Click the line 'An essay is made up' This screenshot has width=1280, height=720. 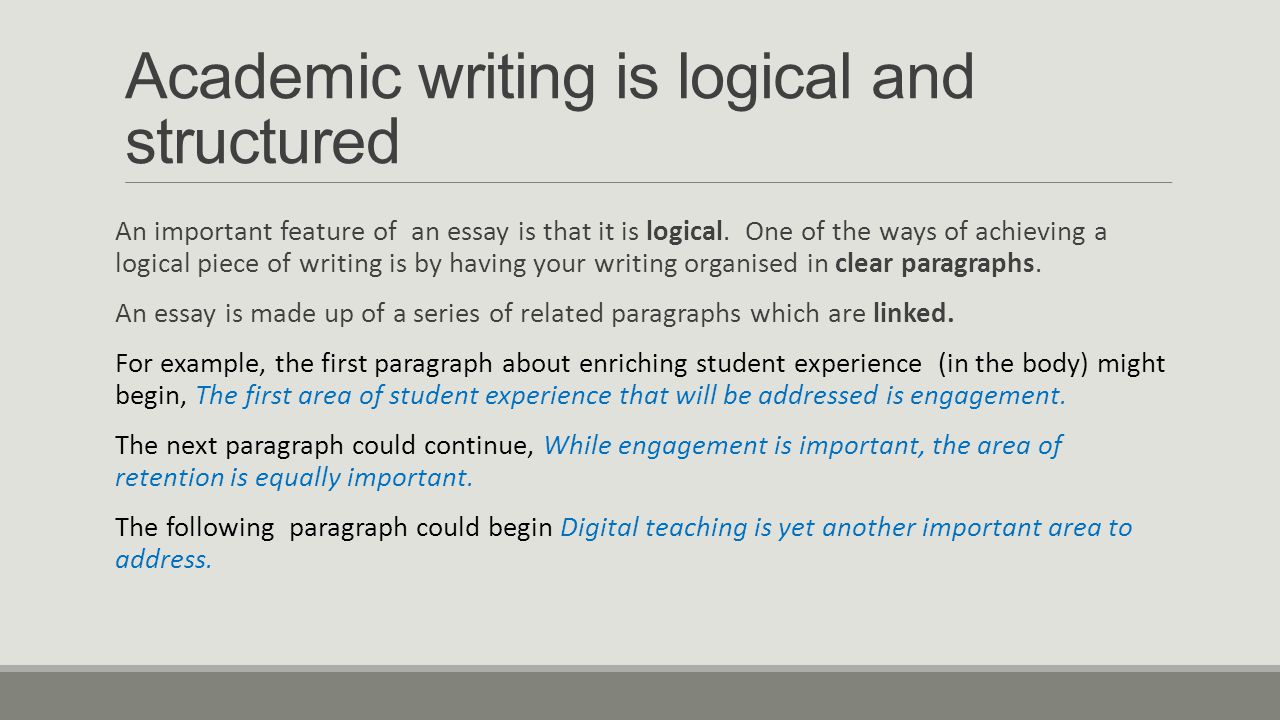tap(536, 314)
